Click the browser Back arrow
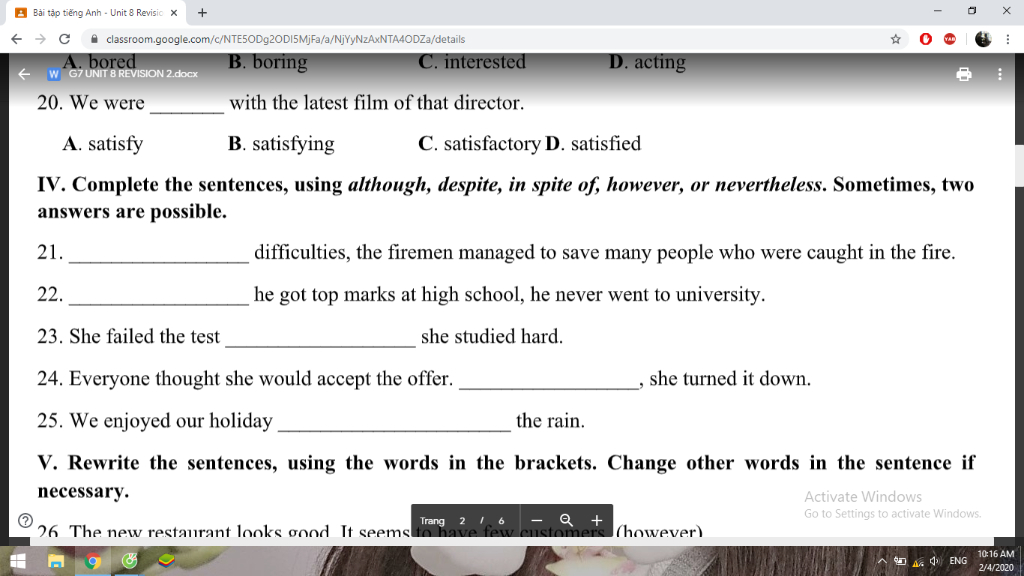This screenshot has height=576, width=1024. click(16, 39)
